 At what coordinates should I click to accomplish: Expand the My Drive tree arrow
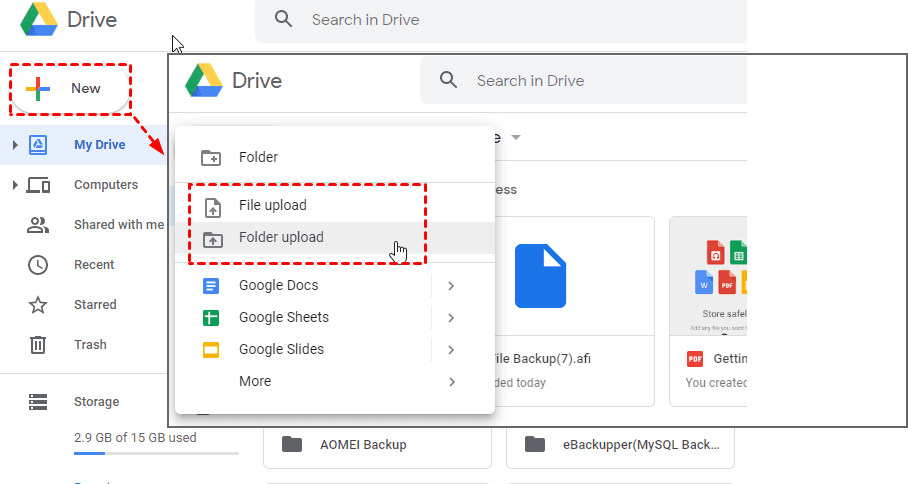click(x=15, y=145)
